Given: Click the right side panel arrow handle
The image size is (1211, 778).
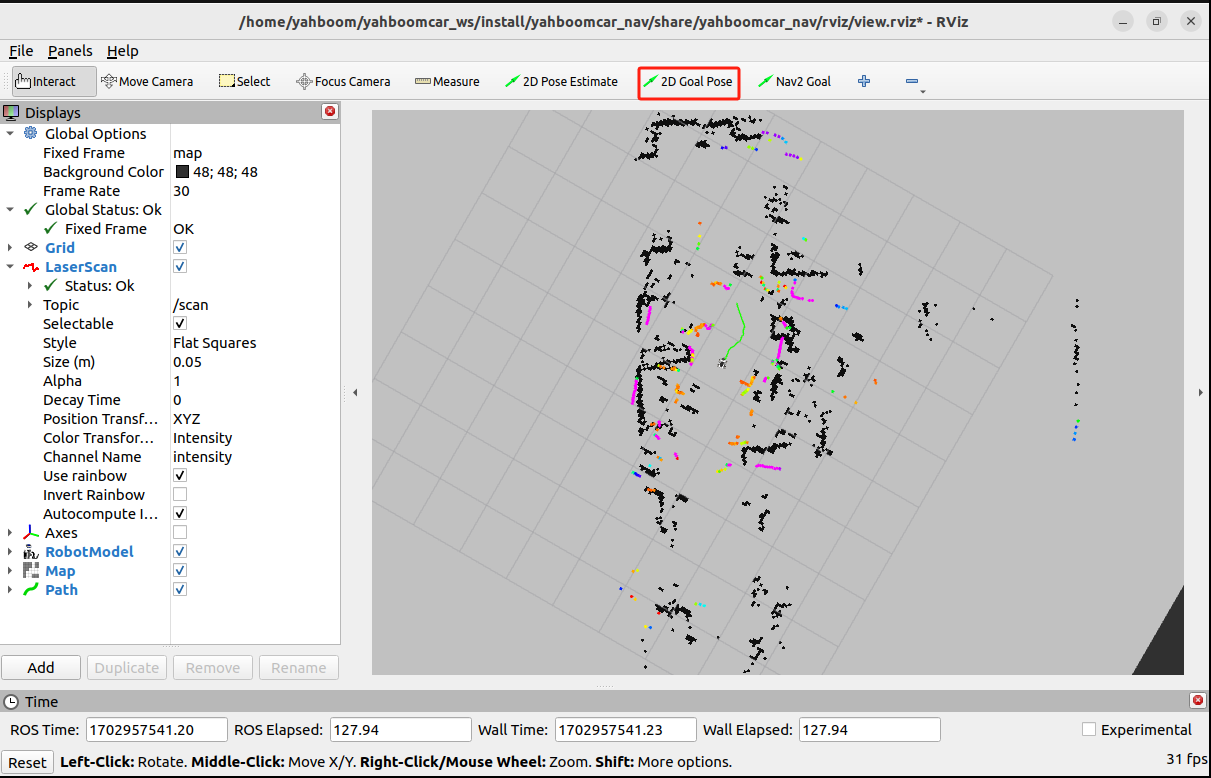Looking at the screenshot, I should pos(1201,393).
